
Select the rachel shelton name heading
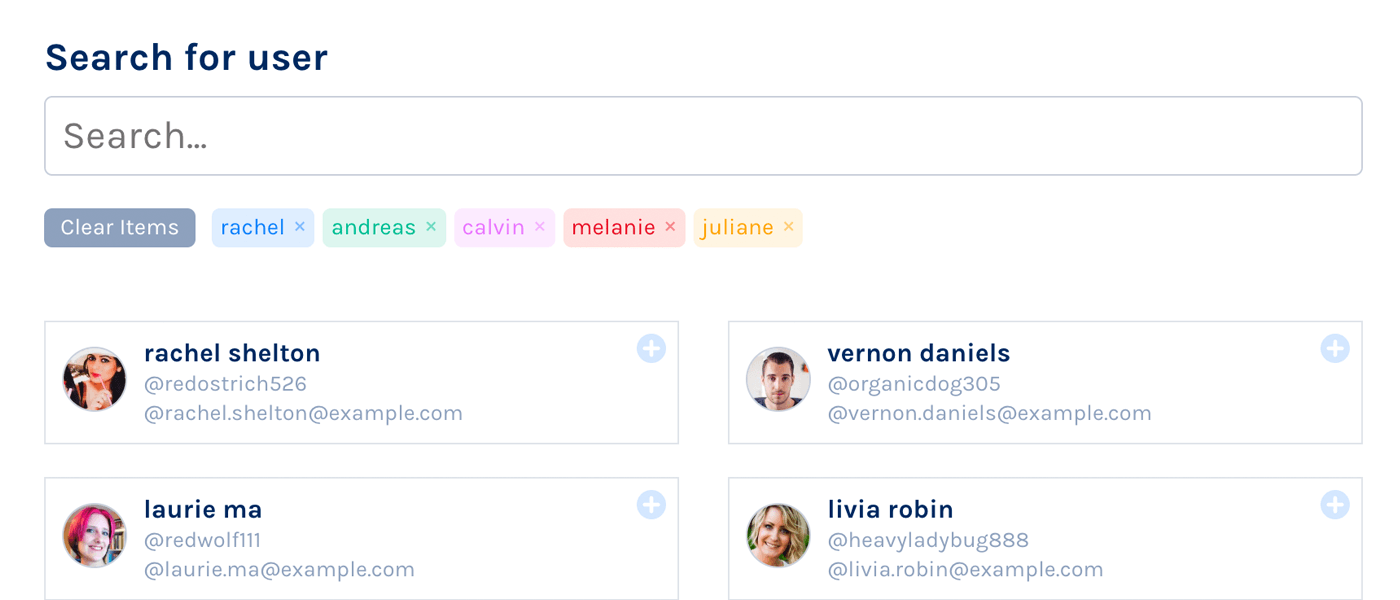pyautogui.click(x=232, y=353)
